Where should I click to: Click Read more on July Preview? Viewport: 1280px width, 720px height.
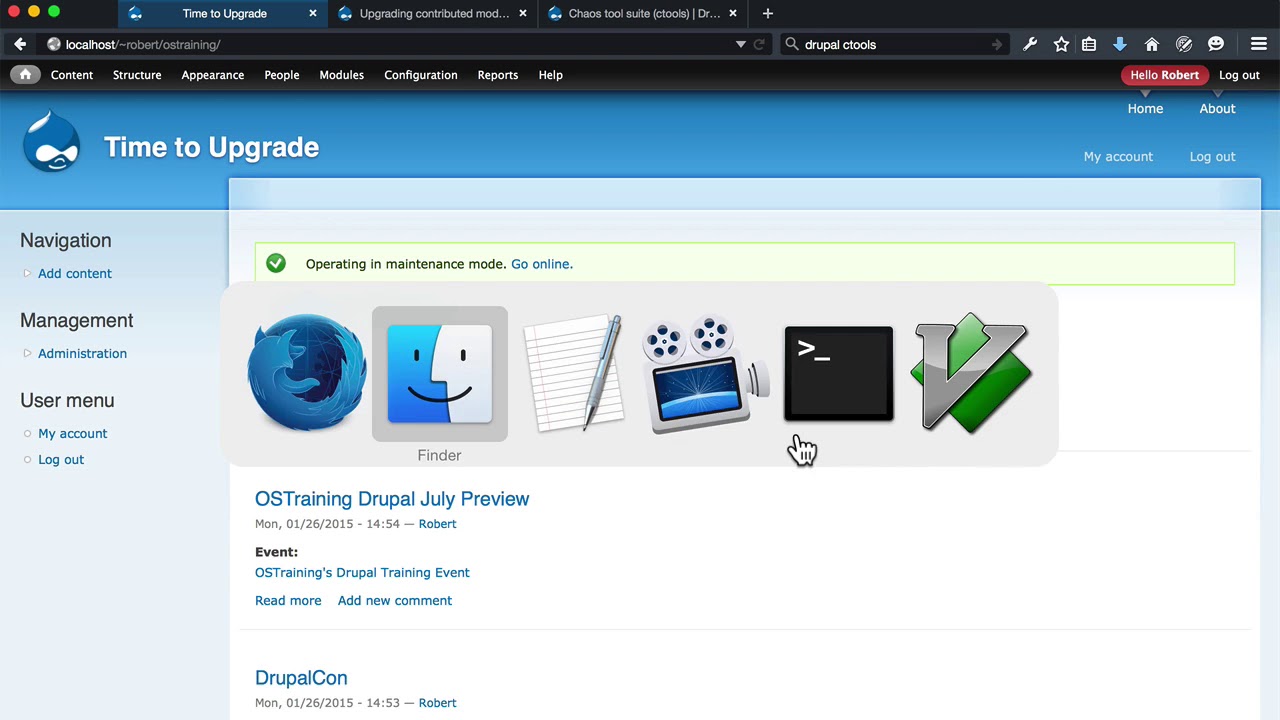288,600
